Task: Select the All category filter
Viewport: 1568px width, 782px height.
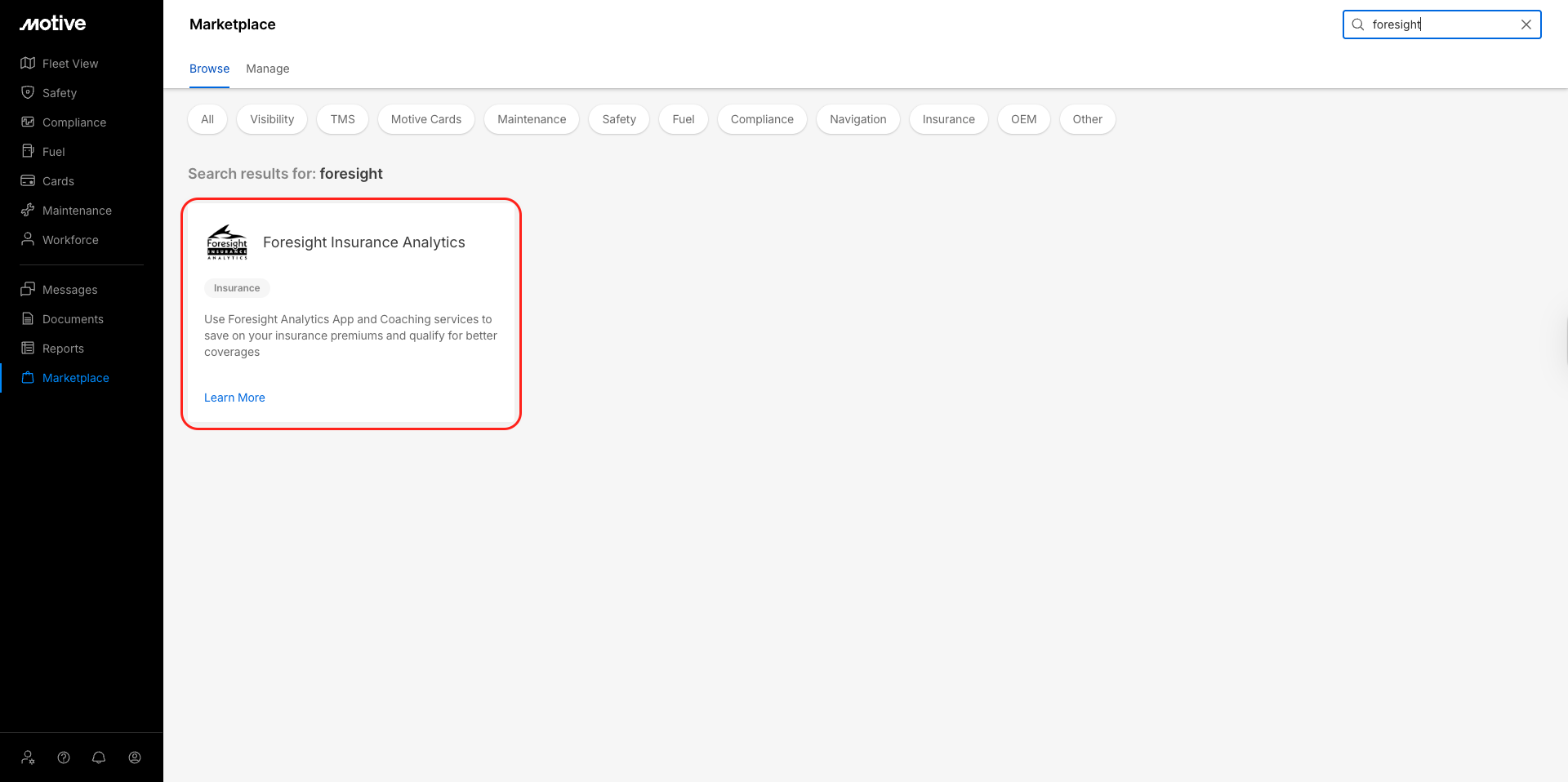Action: click(x=207, y=119)
